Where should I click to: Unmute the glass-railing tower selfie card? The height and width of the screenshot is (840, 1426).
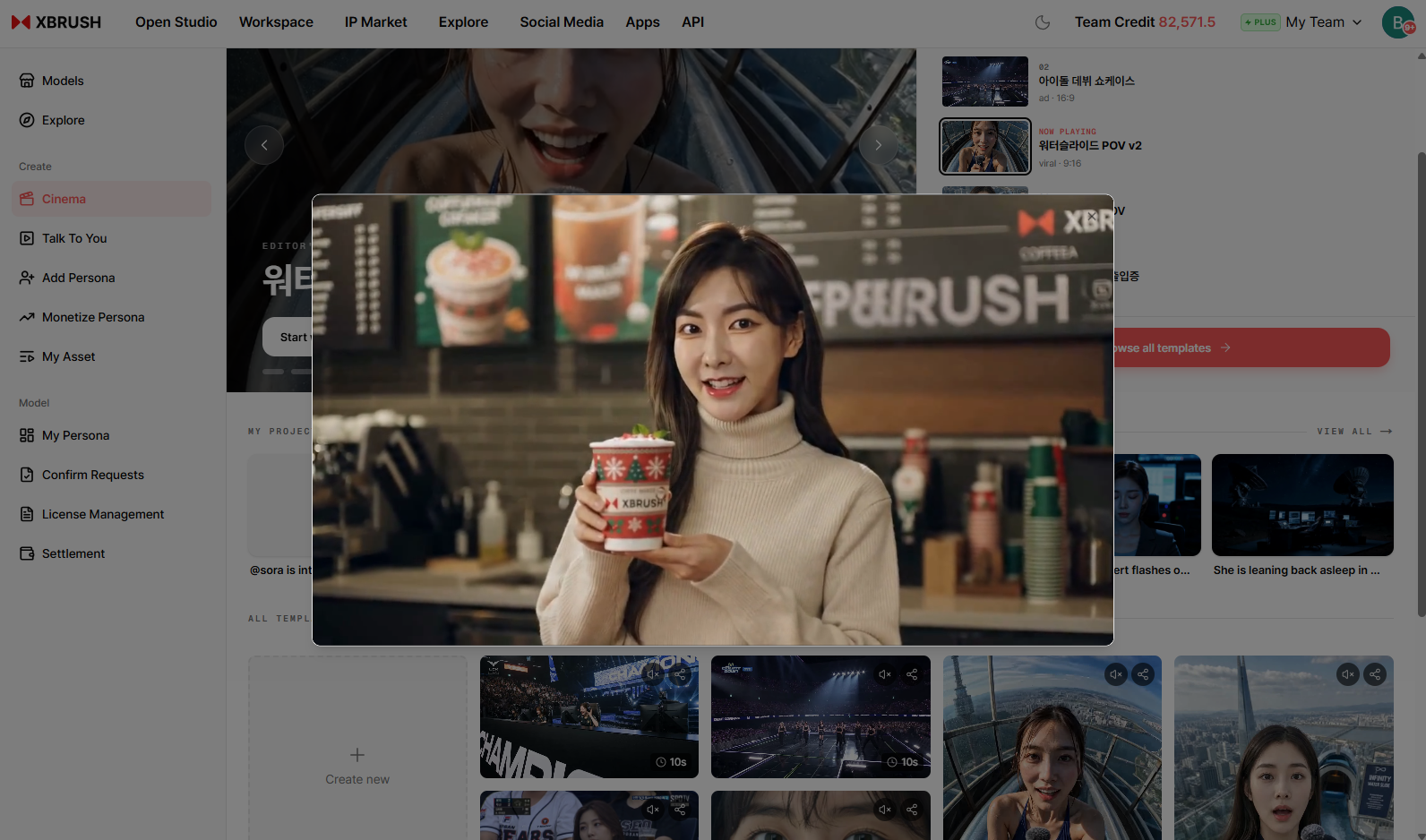coord(1115,674)
